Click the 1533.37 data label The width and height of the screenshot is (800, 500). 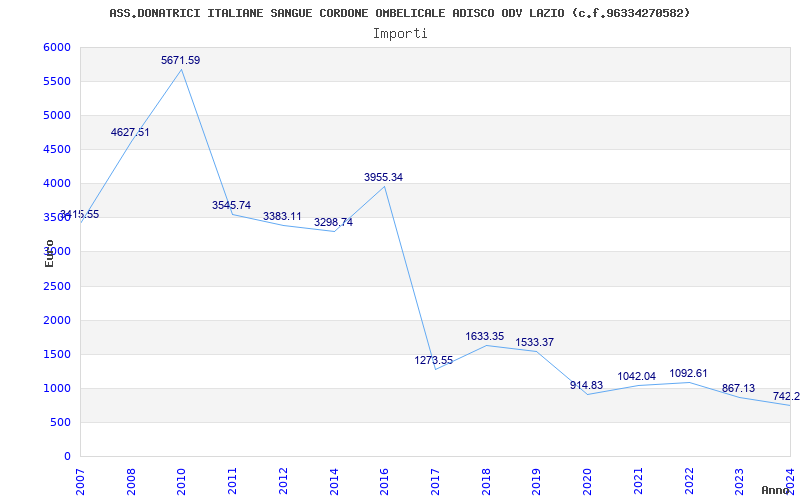click(535, 342)
